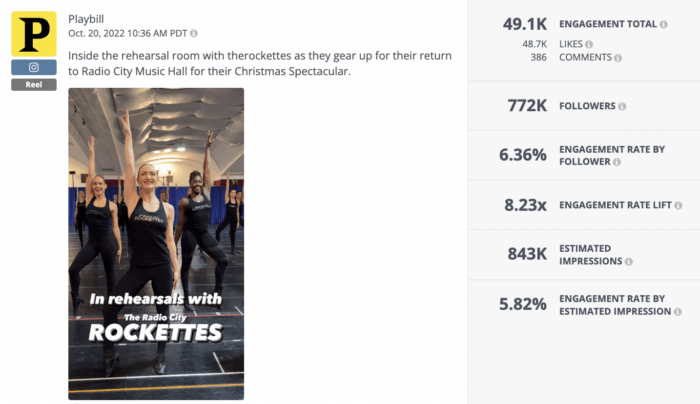Click the 6.36% engagement rate value
Screen dimensions: 700x404
[522, 155]
